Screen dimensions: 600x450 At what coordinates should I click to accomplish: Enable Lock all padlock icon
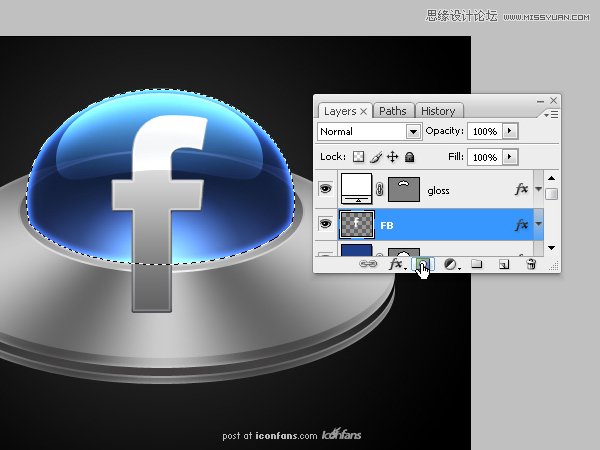click(x=409, y=157)
